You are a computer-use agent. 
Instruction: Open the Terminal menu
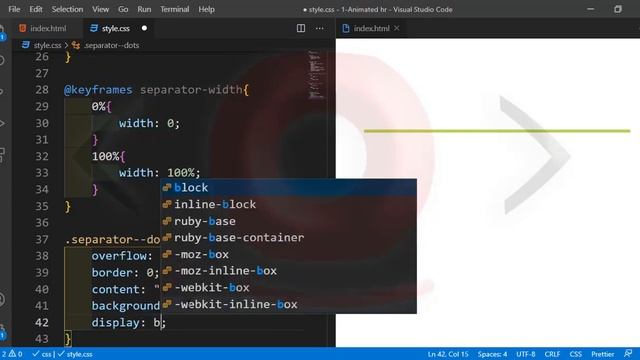click(174, 9)
